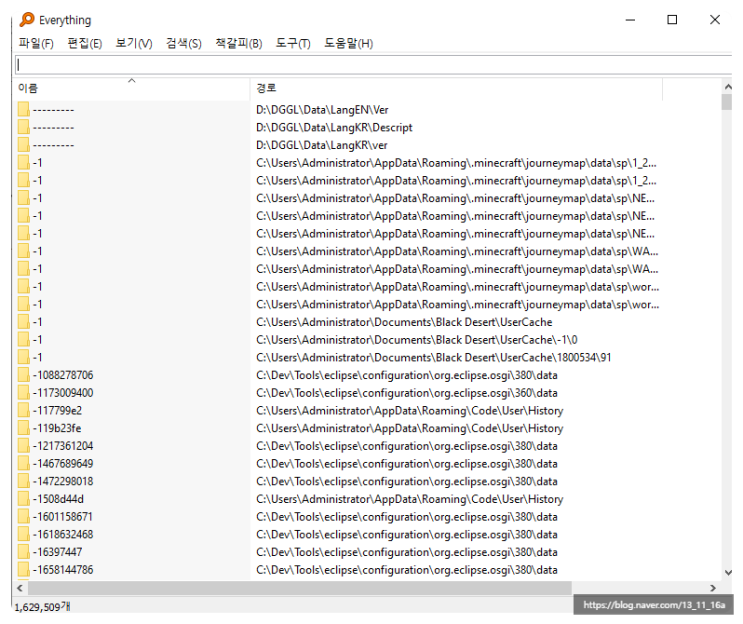Viewport: 743px width, 624px height.
Task: Click the Everything app icon in title bar
Action: (x=27, y=20)
